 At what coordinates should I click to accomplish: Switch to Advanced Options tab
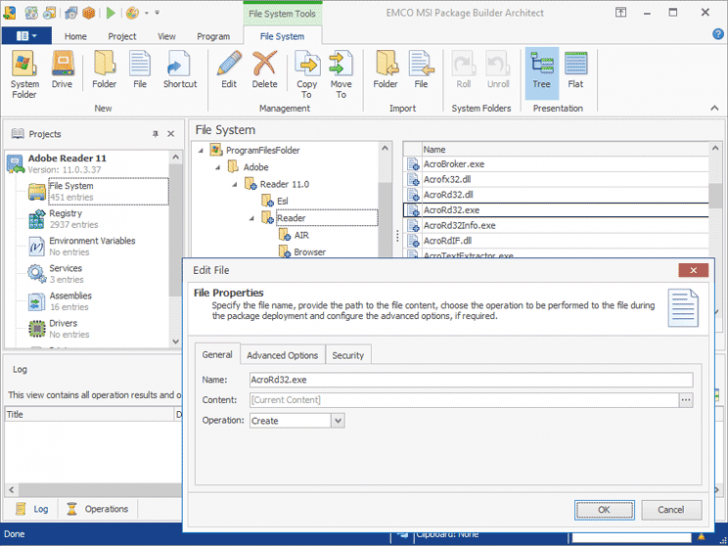pyautogui.click(x=282, y=355)
